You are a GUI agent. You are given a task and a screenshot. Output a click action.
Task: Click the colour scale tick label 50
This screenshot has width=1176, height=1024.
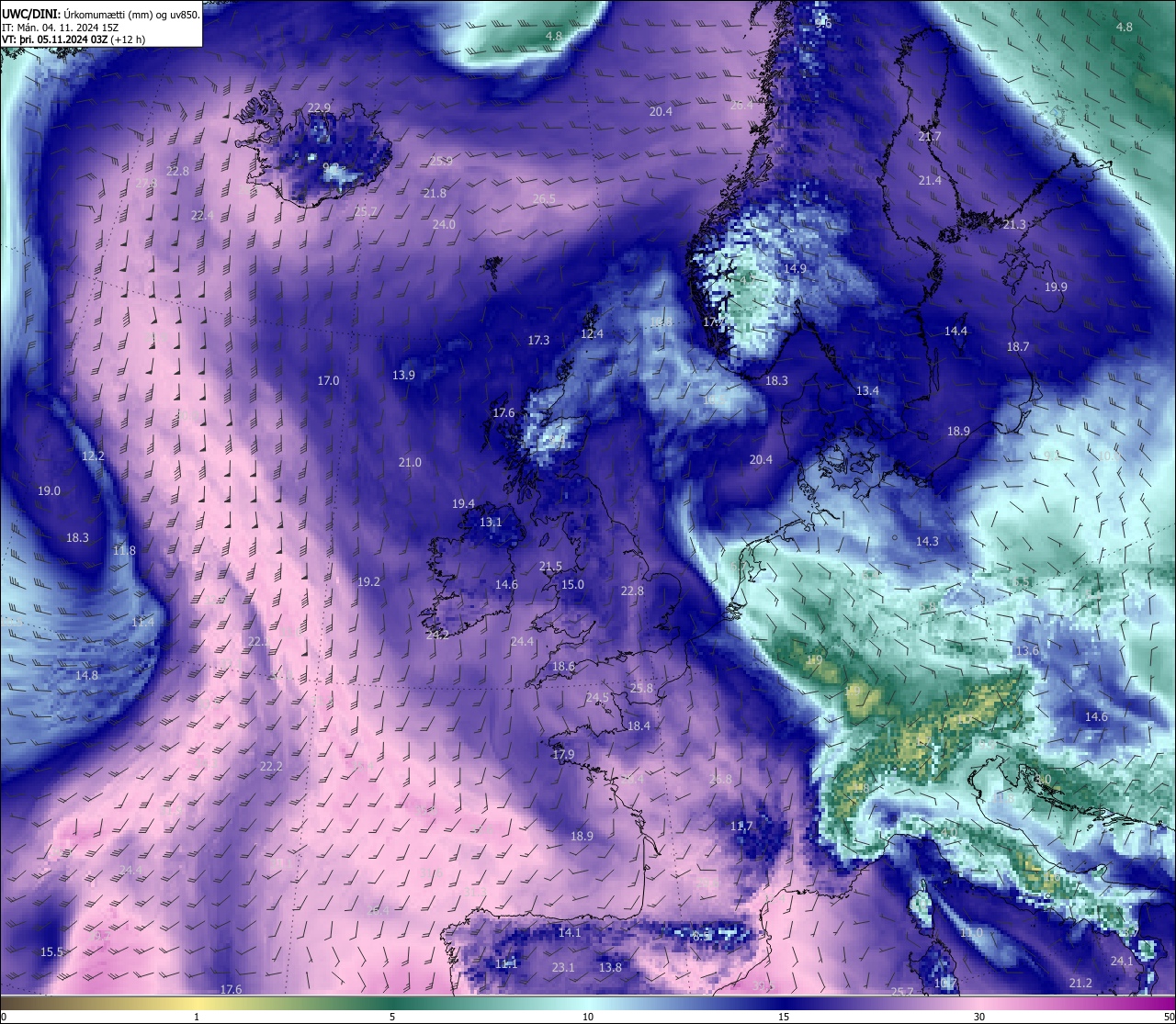[x=1169, y=1017]
